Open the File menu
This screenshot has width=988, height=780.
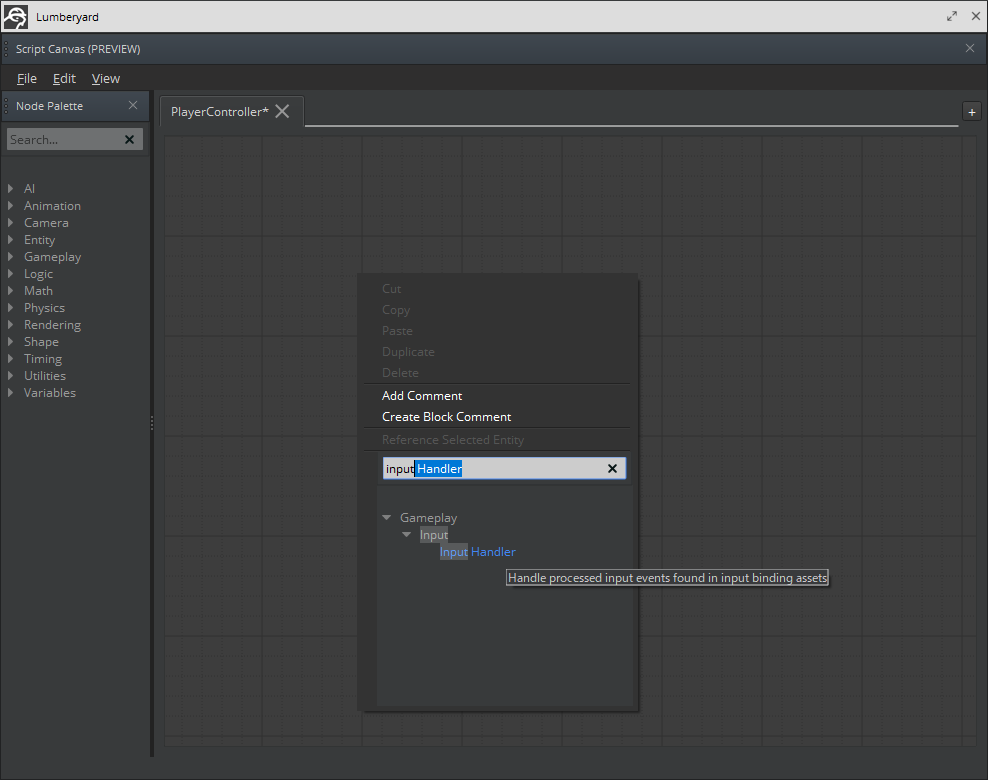tap(26, 79)
